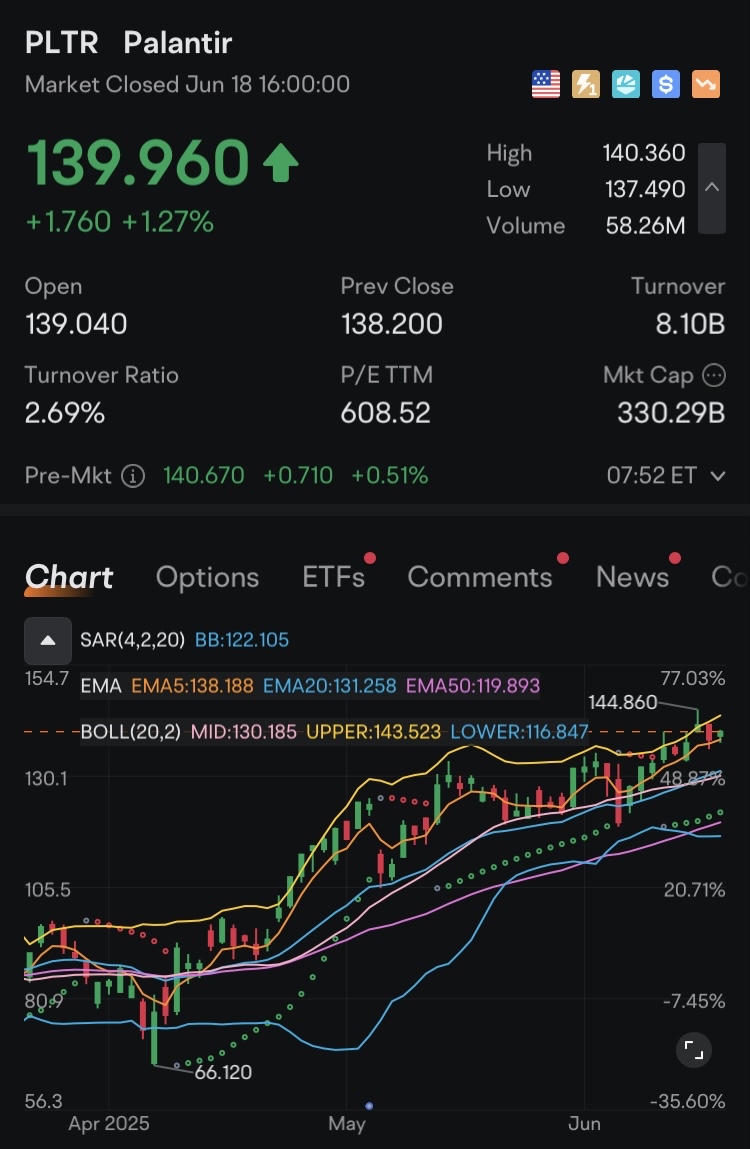The height and width of the screenshot is (1149, 750).
Task: Open the News tab
Action: click(x=633, y=577)
